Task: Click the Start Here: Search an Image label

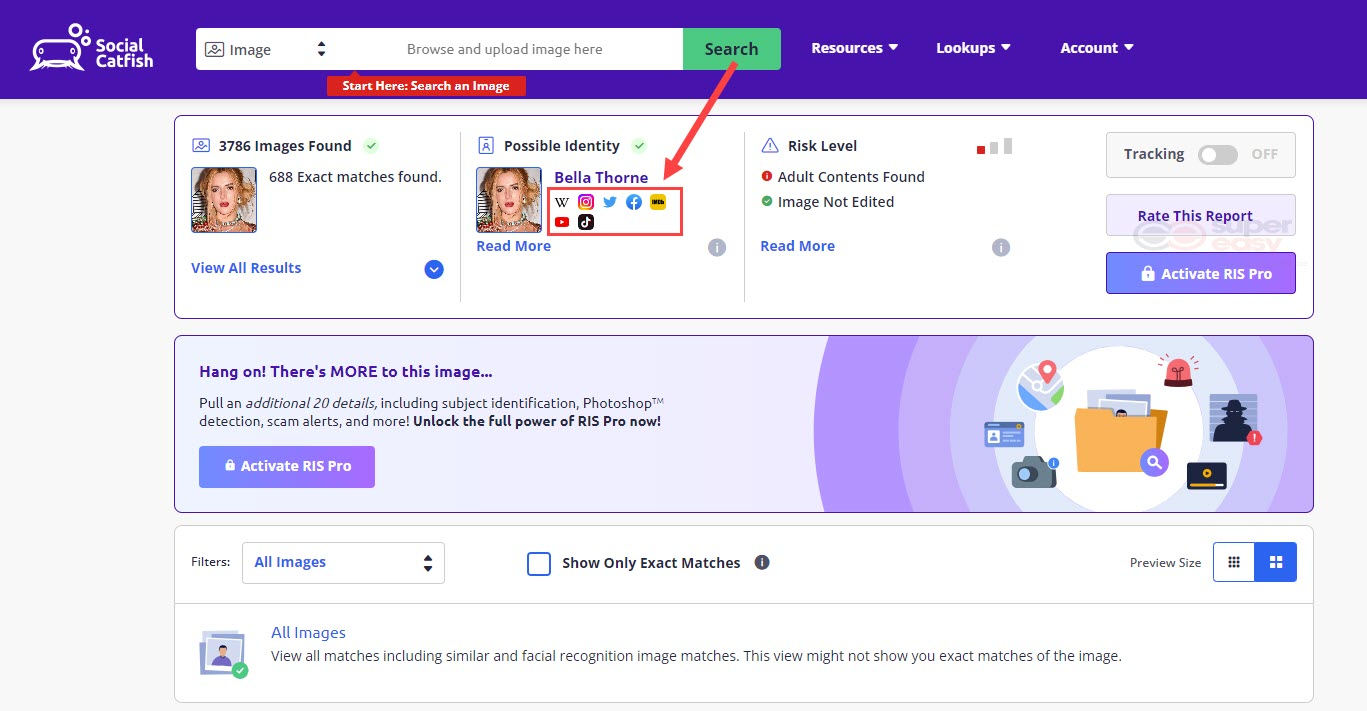Action: [x=426, y=86]
